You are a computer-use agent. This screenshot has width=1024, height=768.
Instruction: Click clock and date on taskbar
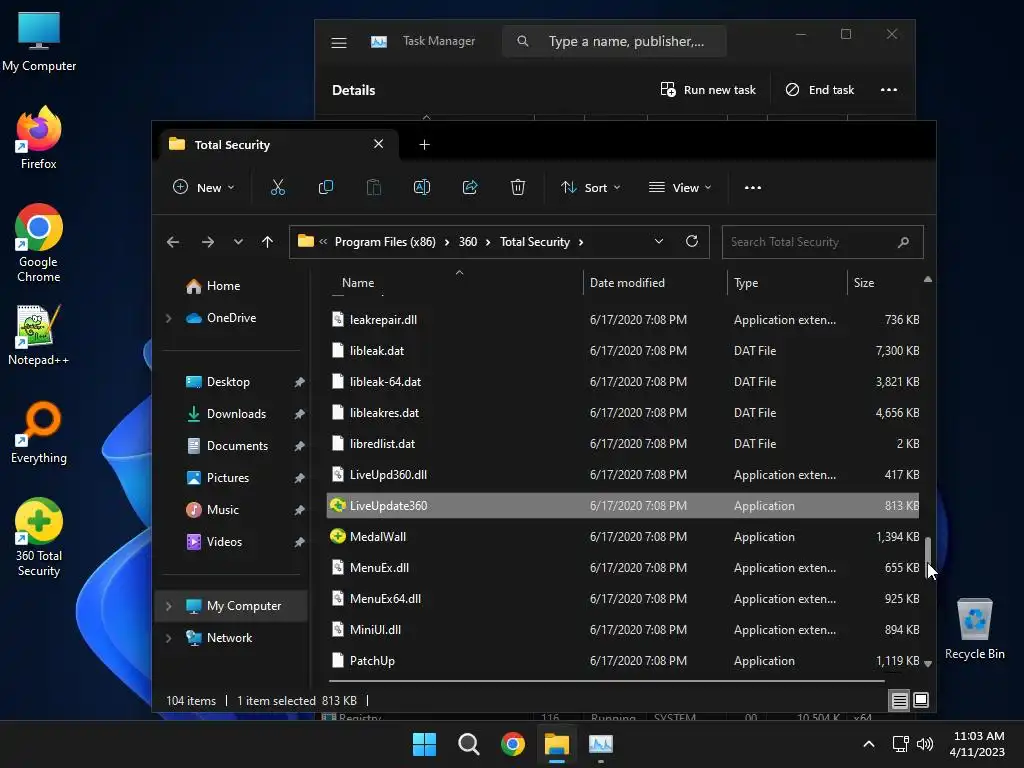click(x=978, y=744)
